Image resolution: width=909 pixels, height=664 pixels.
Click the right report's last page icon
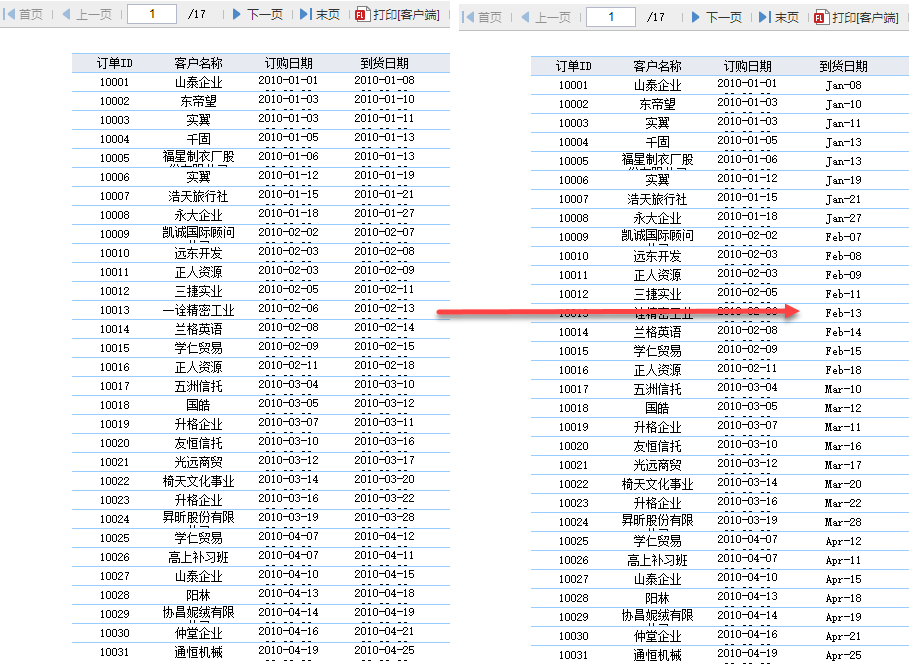pyautogui.click(x=765, y=17)
